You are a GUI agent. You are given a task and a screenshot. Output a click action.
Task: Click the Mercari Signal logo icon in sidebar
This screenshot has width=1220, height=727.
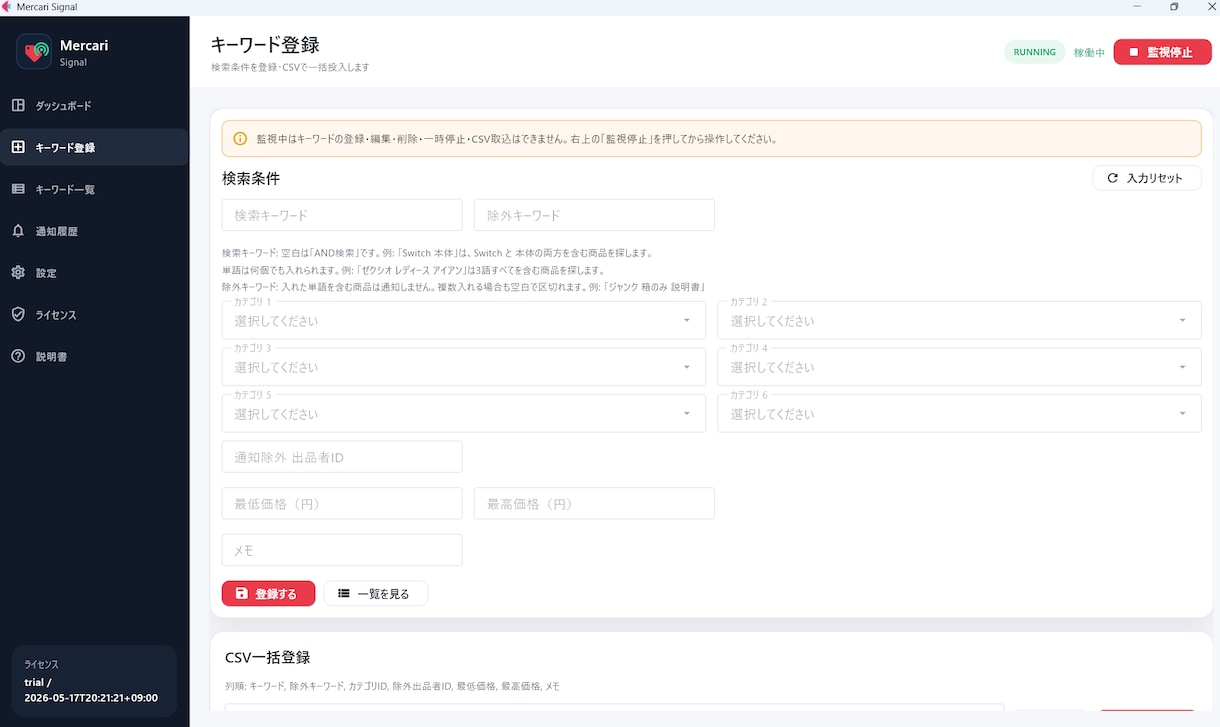click(x=34, y=51)
